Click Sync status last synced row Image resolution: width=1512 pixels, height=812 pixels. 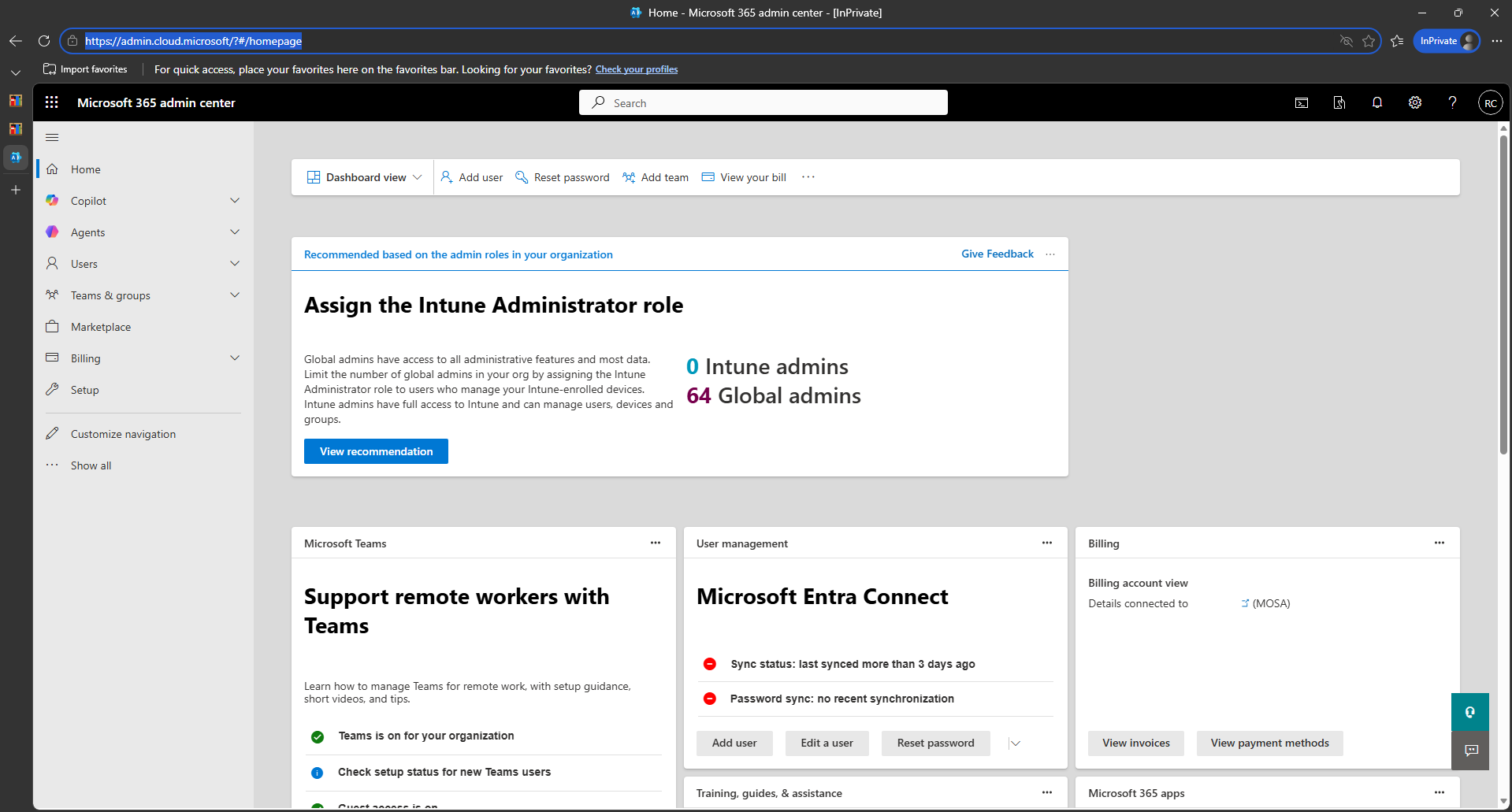tap(875, 664)
